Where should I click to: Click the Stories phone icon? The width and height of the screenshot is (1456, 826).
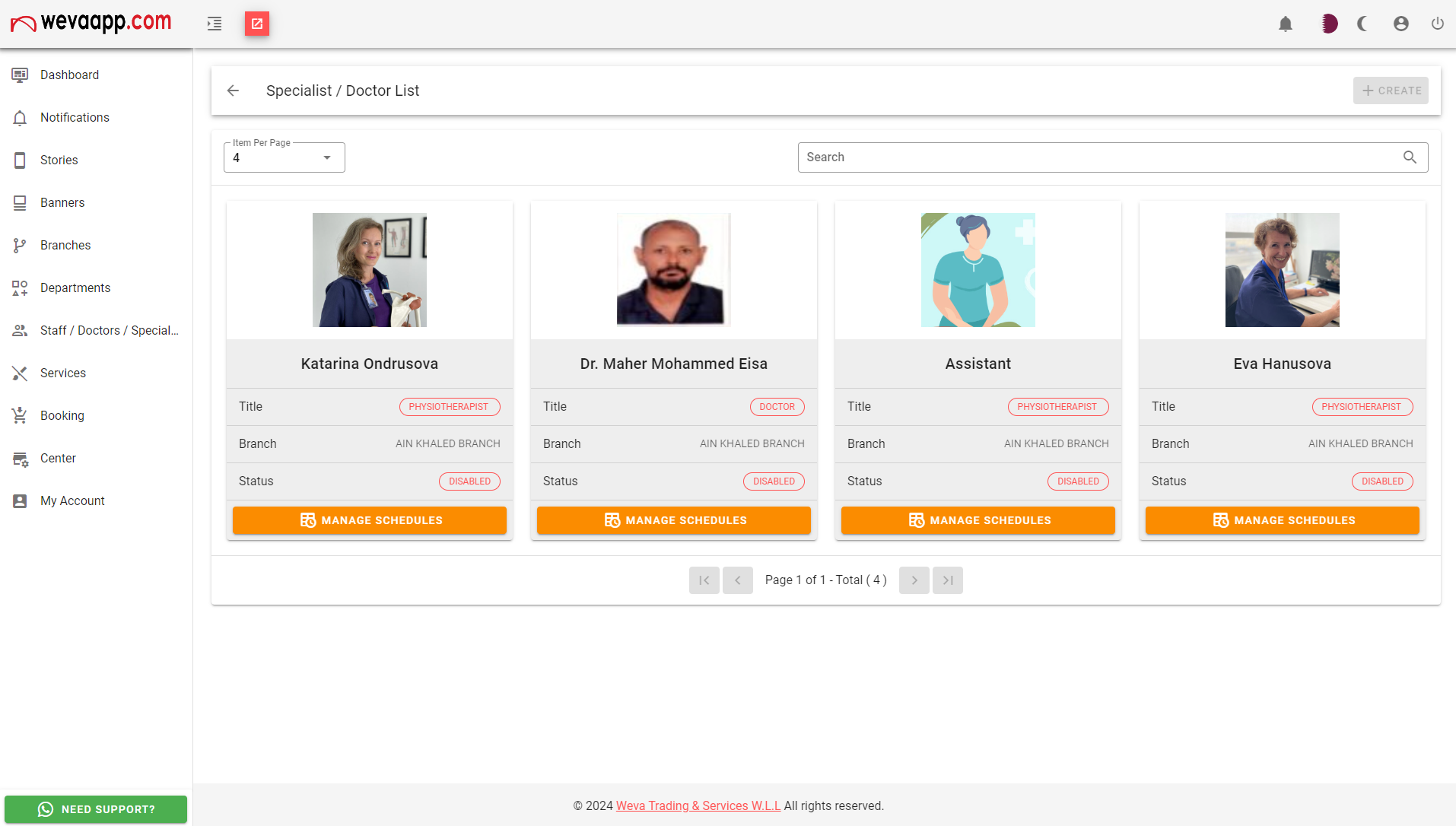click(20, 160)
